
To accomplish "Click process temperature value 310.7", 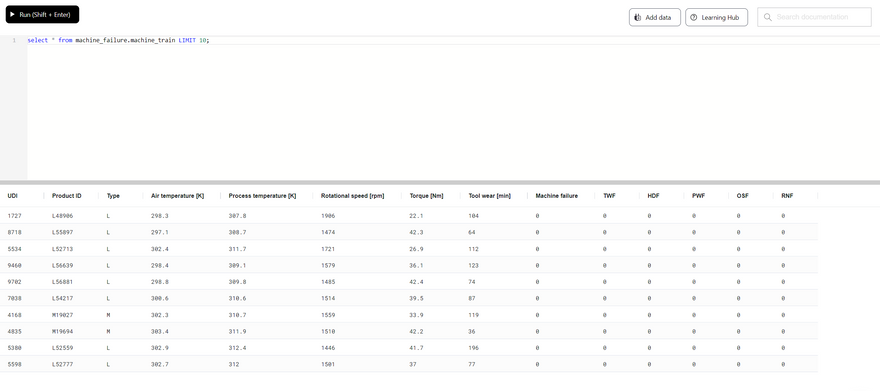I will click(237, 315).
